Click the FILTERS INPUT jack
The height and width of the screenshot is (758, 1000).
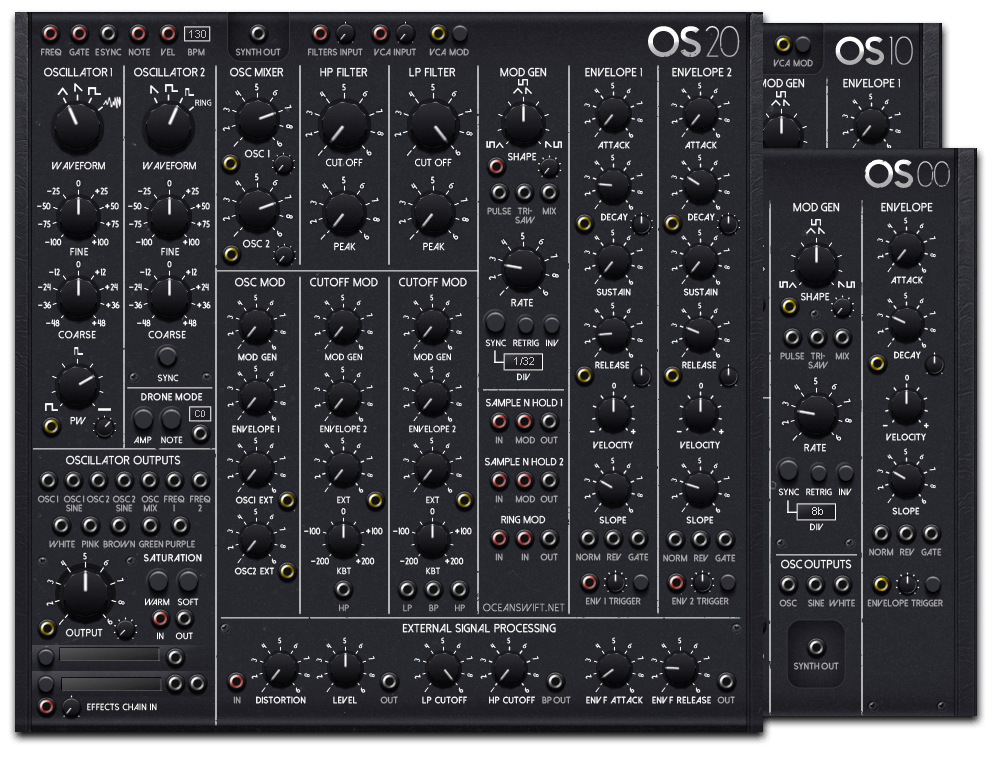320,33
